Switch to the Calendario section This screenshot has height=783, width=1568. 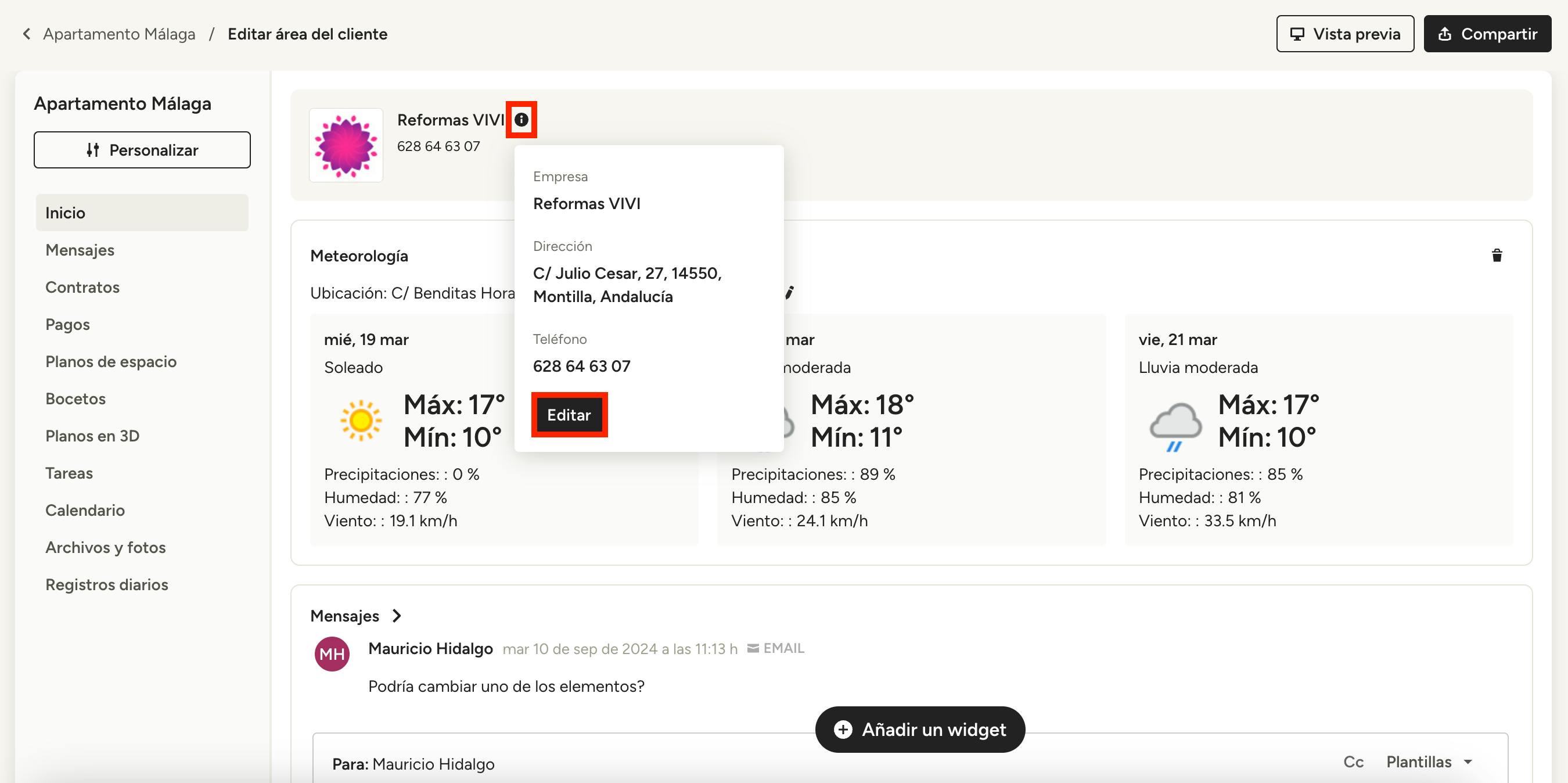pyautogui.click(x=85, y=510)
